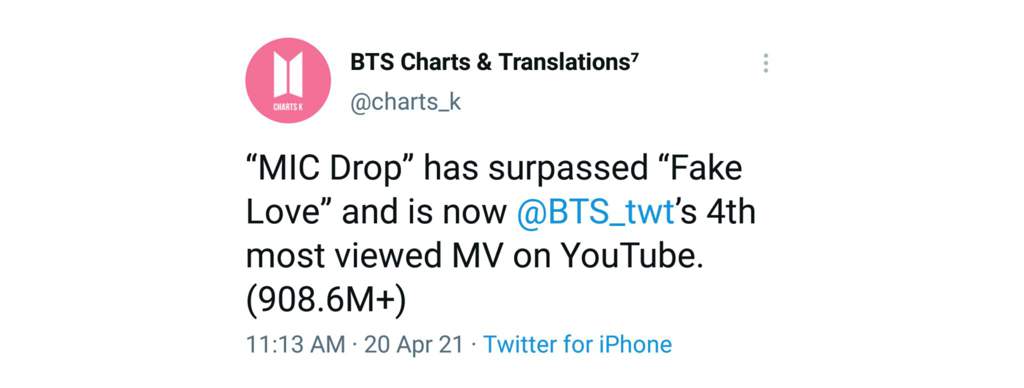Viewport: 1024px width, 388px height.
Task: Click the 11:13 AM timestamp
Action: [296, 344]
